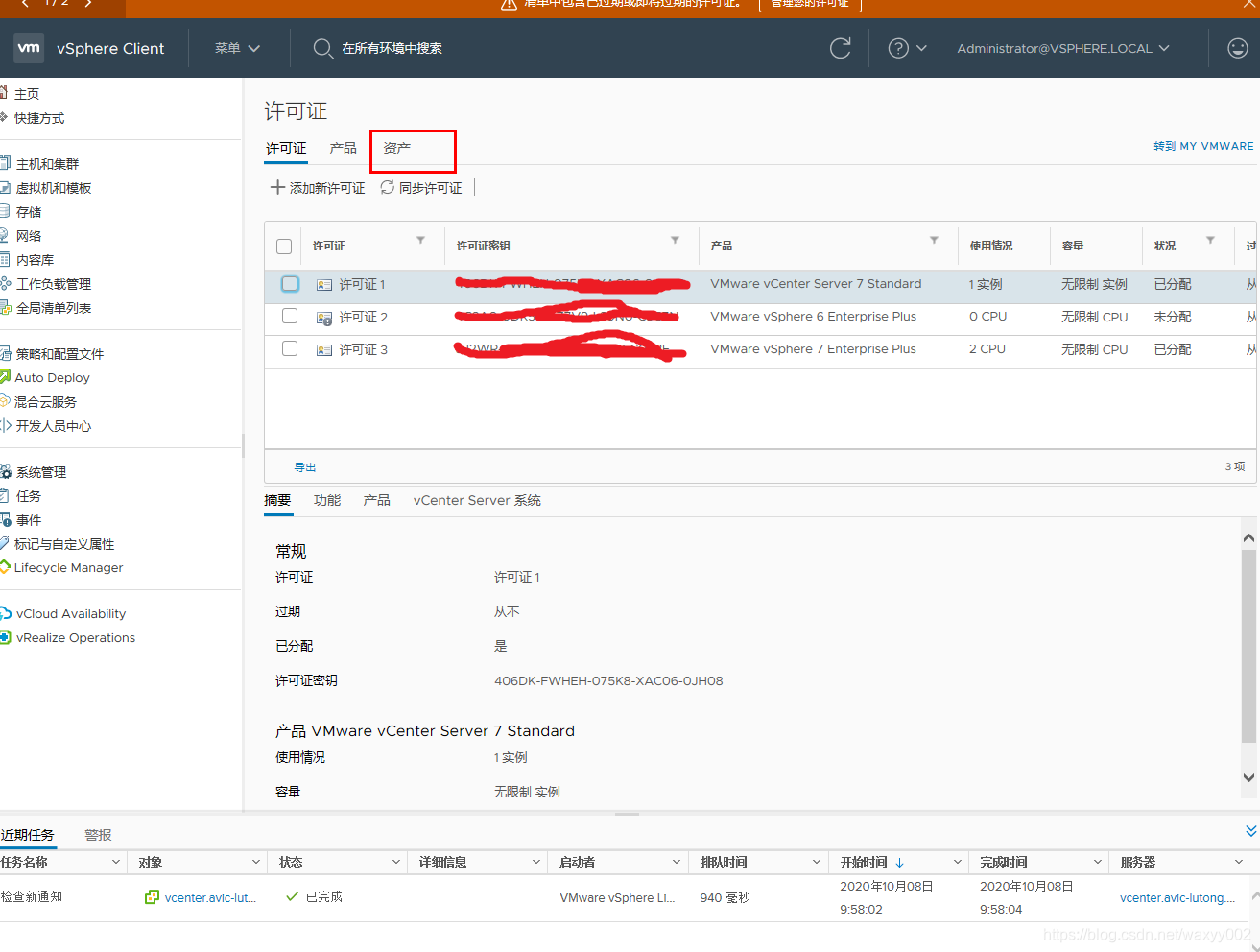This screenshot has height=952, width=1260.
Task: Switch to the 资产 tab
Action: (x=396, y=148)
